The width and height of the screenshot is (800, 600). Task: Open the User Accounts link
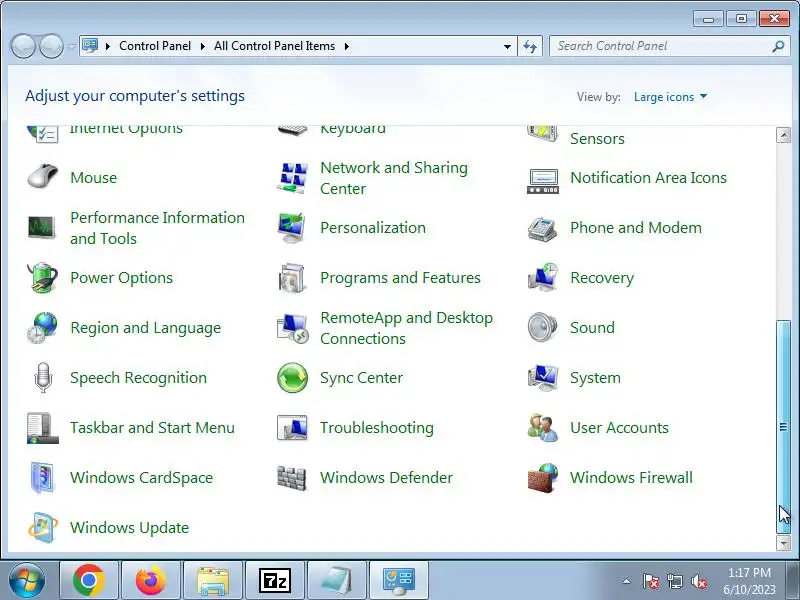tap(619, 428)
